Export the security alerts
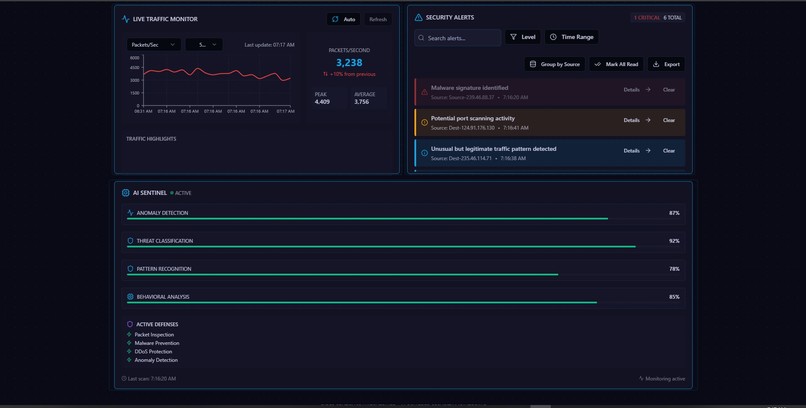The image size is (806, 408). (666, 64)
